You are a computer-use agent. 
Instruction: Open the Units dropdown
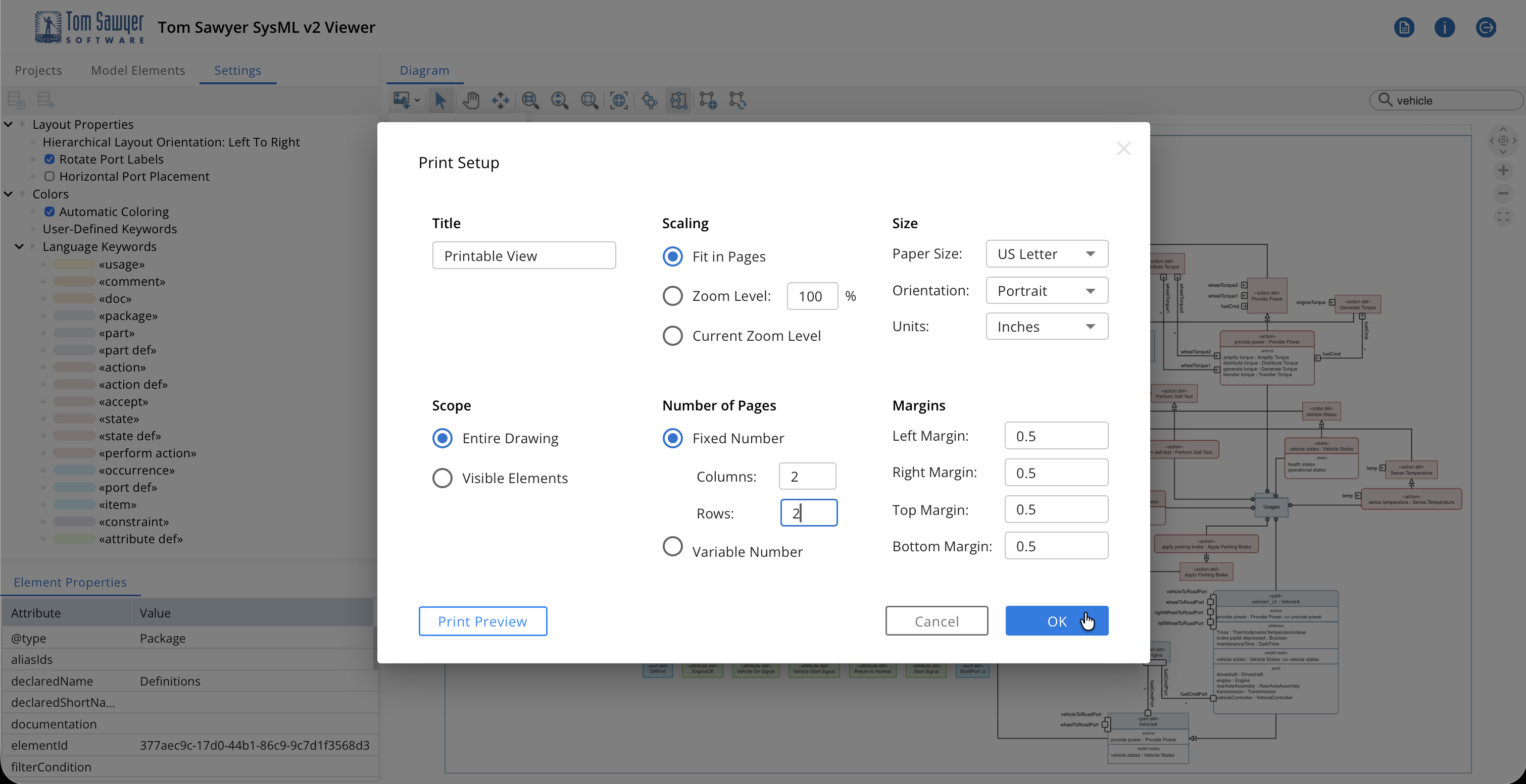pyautogui.click(x=1047, y=326)
